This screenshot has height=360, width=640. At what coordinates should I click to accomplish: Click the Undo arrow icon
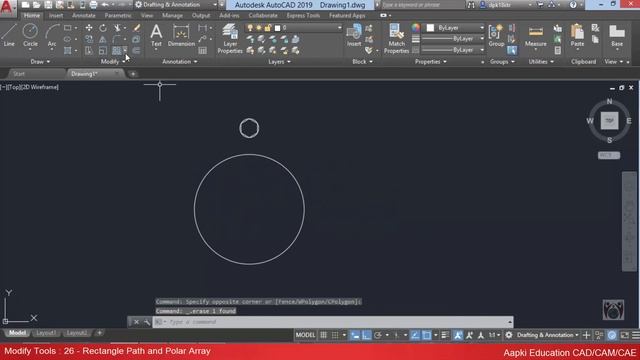tap(105, 5)
